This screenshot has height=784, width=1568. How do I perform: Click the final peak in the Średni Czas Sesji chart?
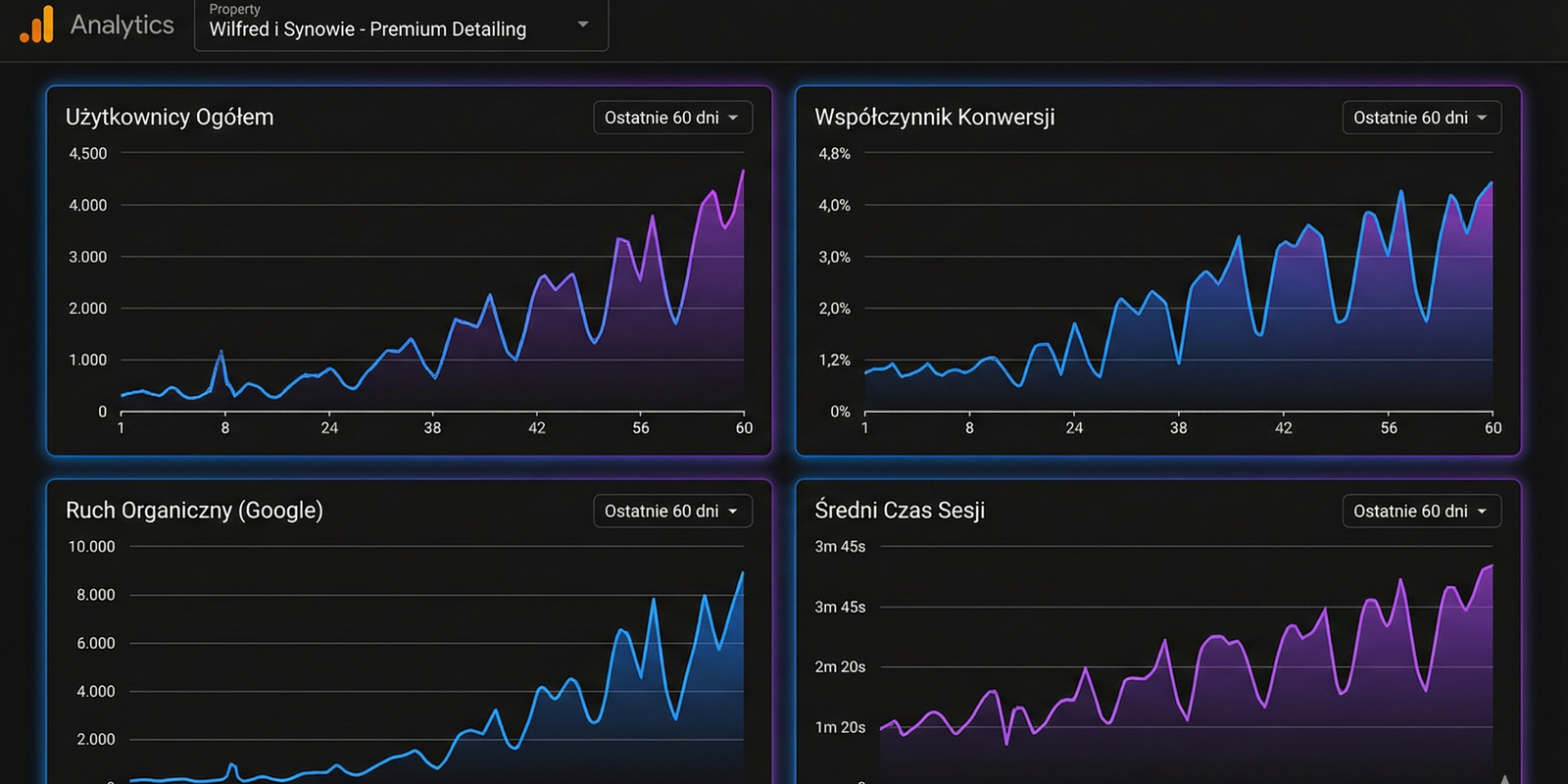1491,566
